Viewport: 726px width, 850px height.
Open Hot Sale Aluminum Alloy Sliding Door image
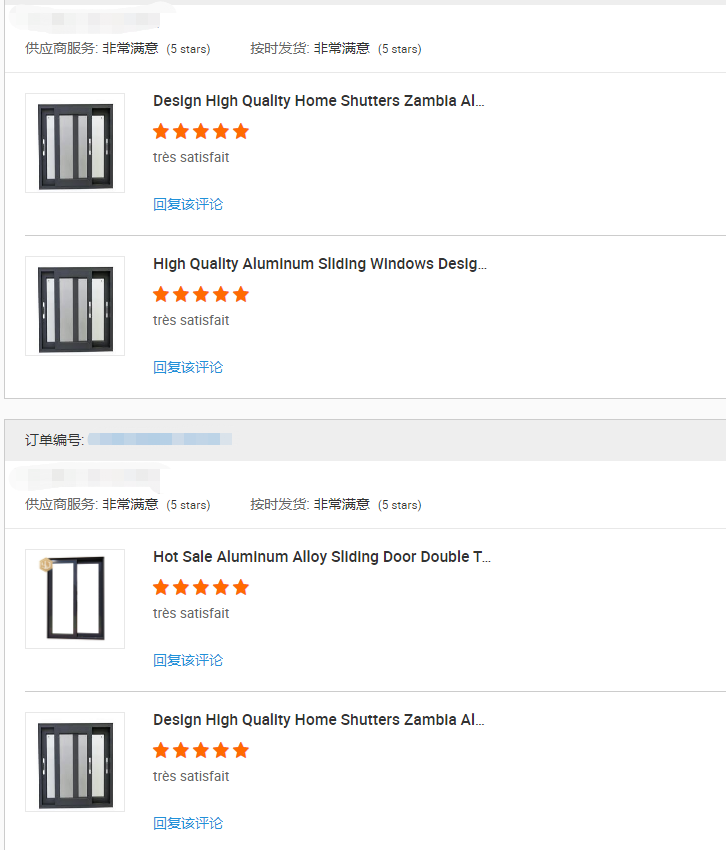point(75,599)
